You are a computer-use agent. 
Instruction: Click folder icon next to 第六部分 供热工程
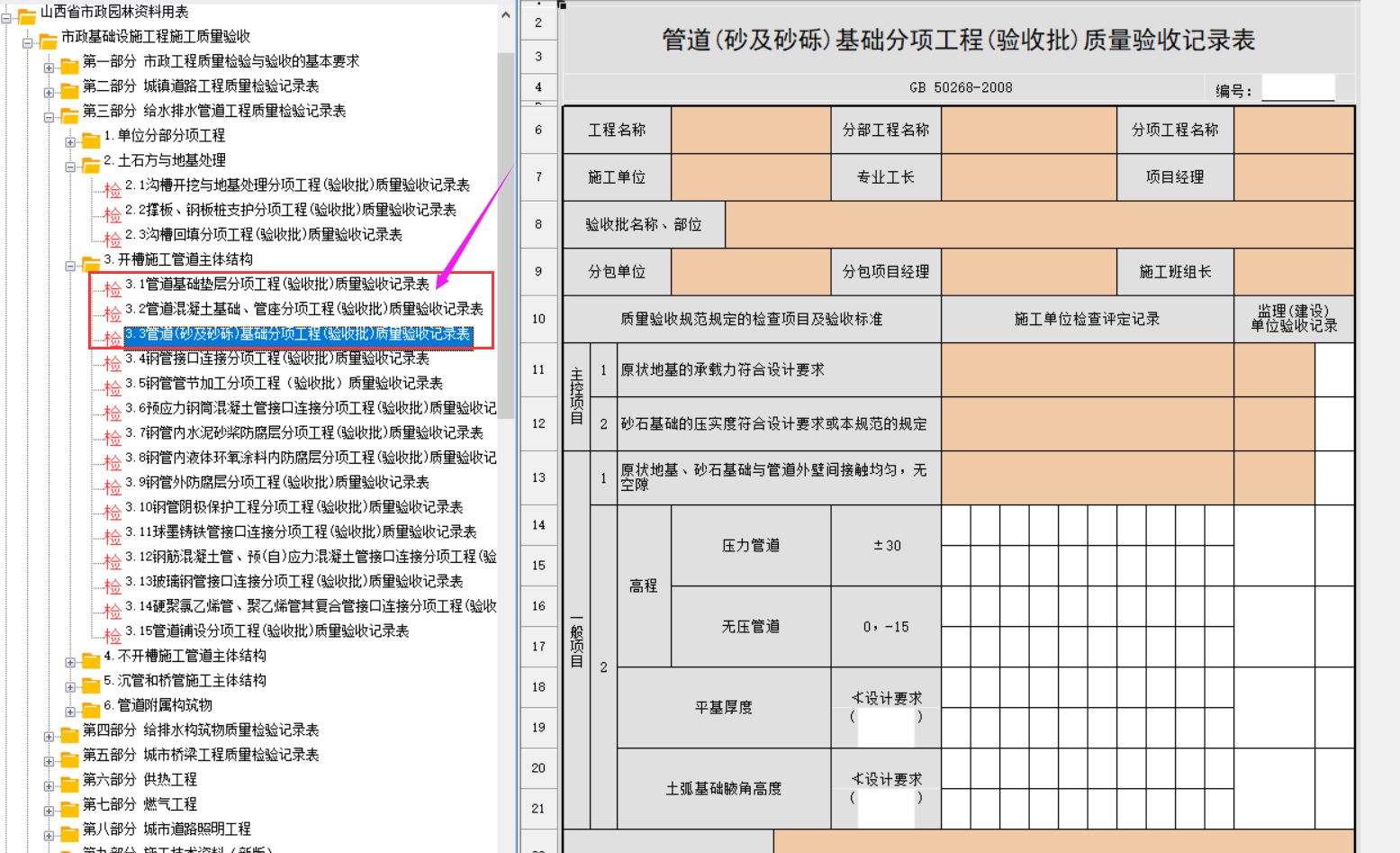click(69, 783)
